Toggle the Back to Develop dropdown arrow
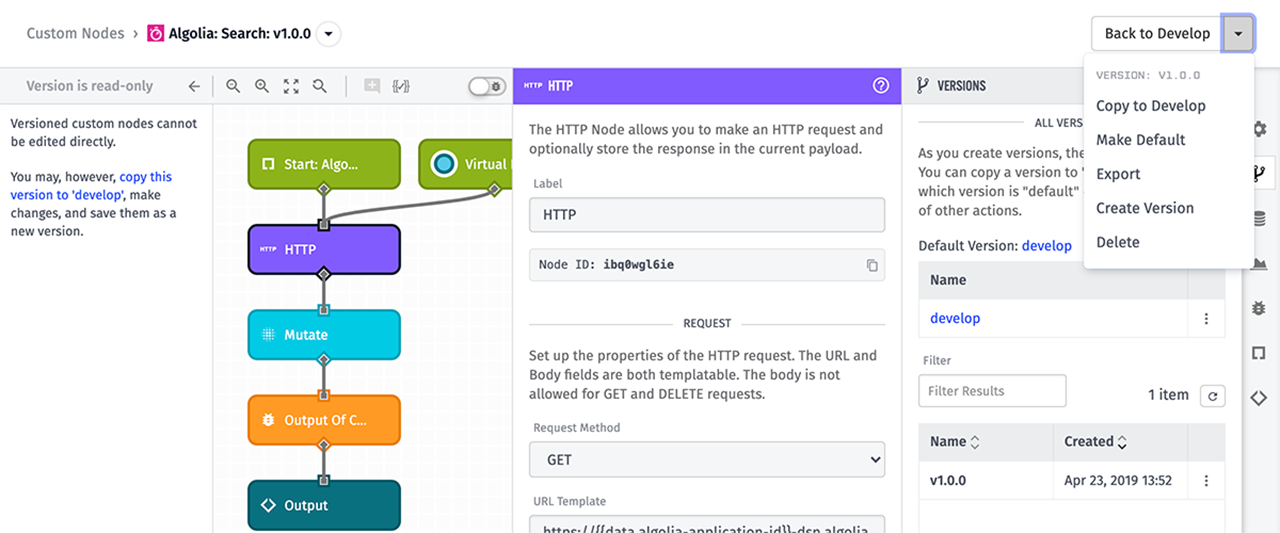The width and height of the screenshot is (1280, 533). 1238,33
